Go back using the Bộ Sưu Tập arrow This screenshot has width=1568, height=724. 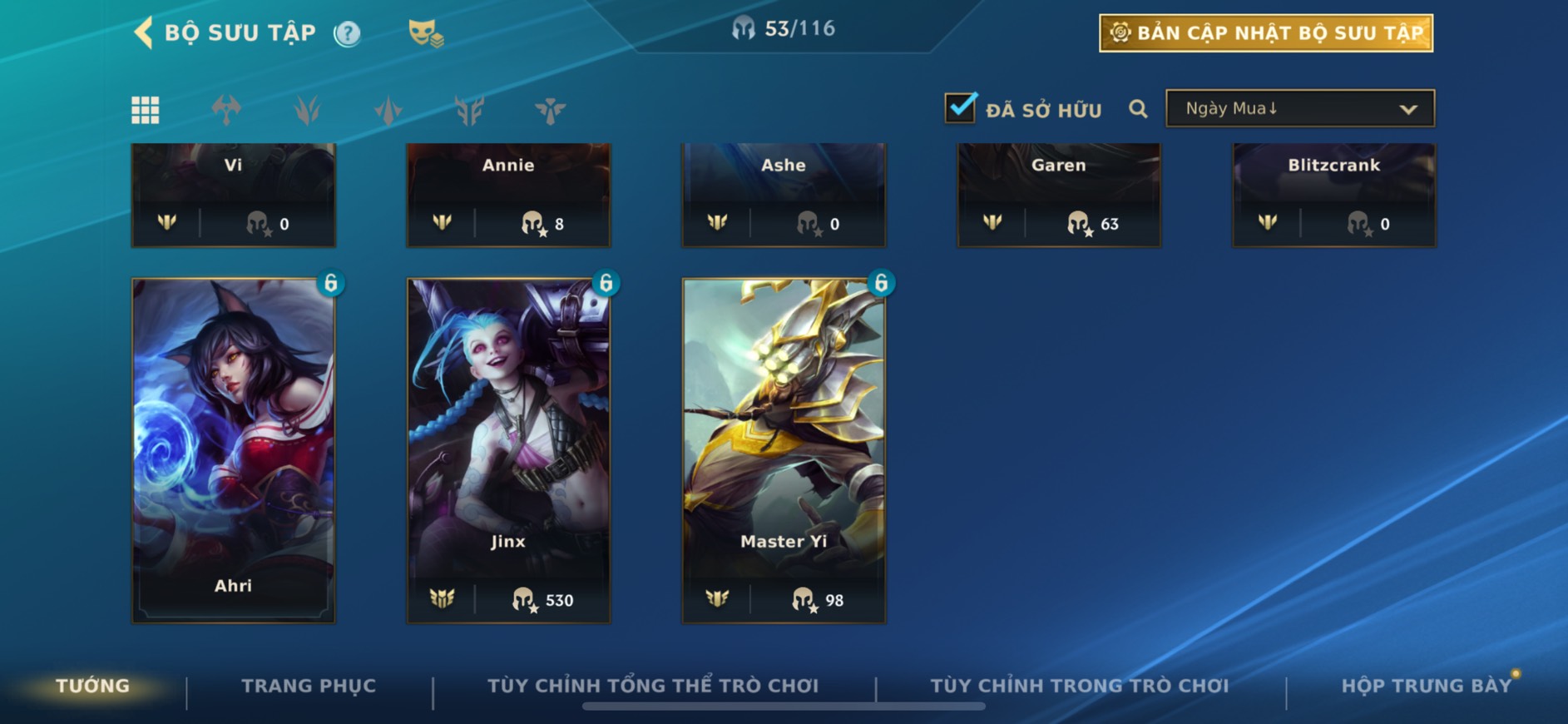point(143,33)
